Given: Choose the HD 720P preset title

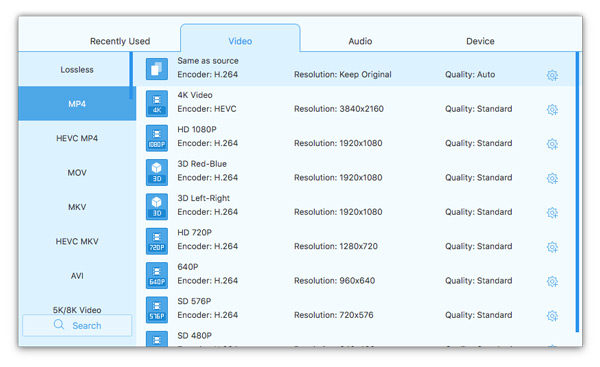Looking at the screenshot, I should 194,233.
